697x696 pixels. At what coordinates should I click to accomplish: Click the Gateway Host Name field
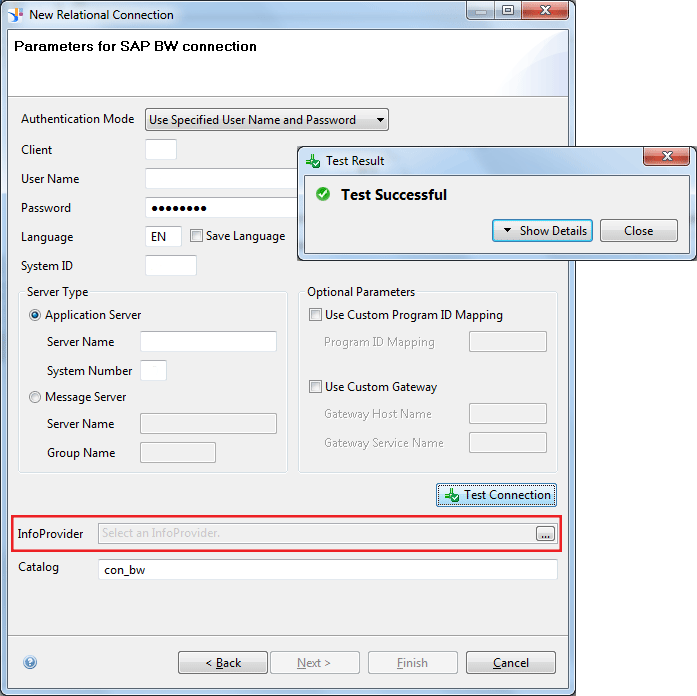(508, 414)
